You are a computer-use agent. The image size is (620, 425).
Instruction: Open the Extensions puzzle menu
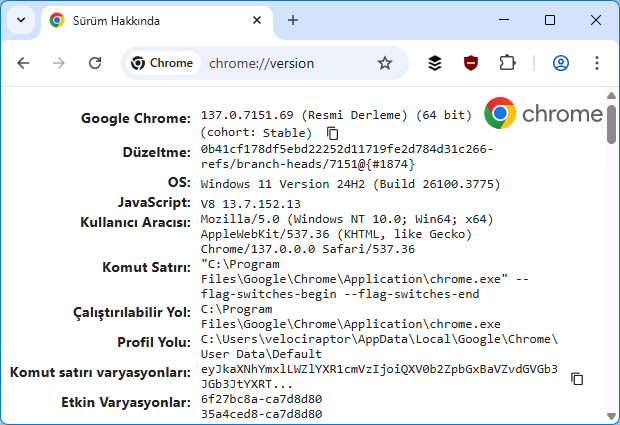507,63
